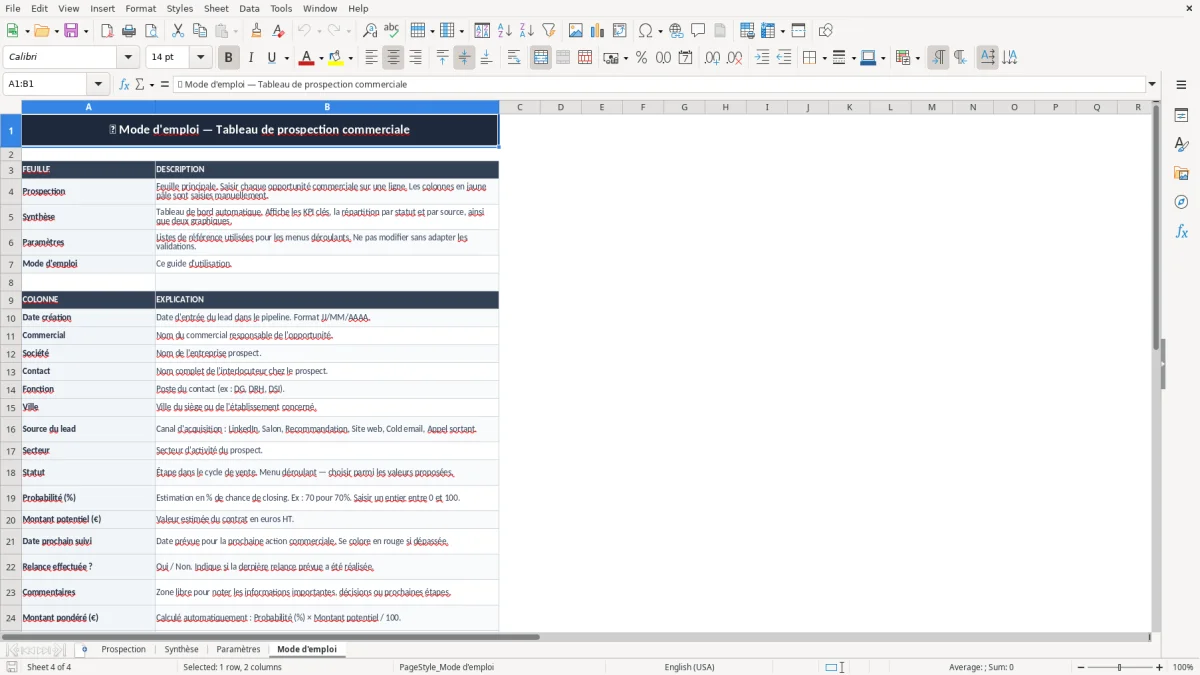Open the Font Size dropdown
Screen dimensions: 1200x675
tap(200, 58)
